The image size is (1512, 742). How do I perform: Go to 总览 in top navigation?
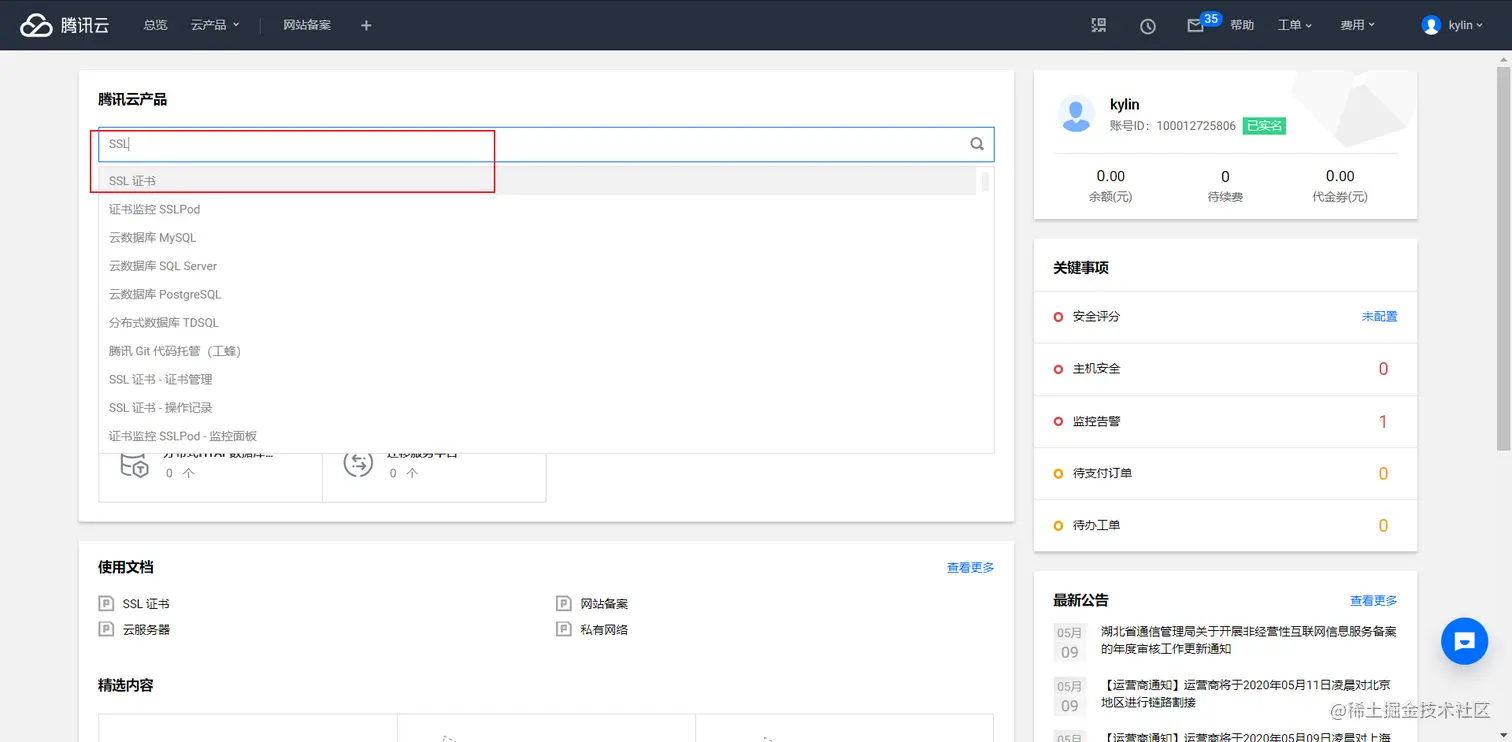pos(155,25)
